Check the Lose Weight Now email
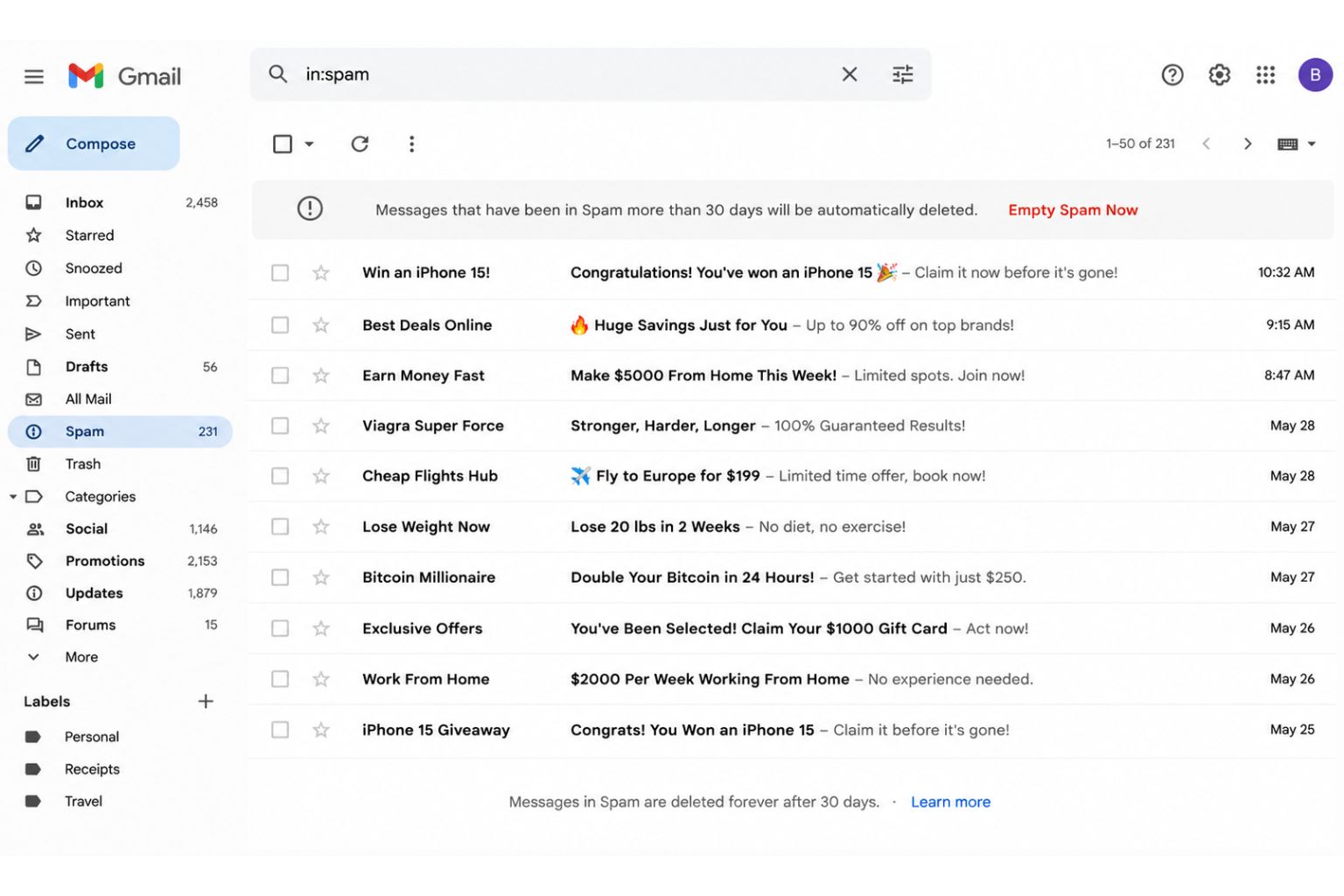1344x896 pixels. (280, 527)
